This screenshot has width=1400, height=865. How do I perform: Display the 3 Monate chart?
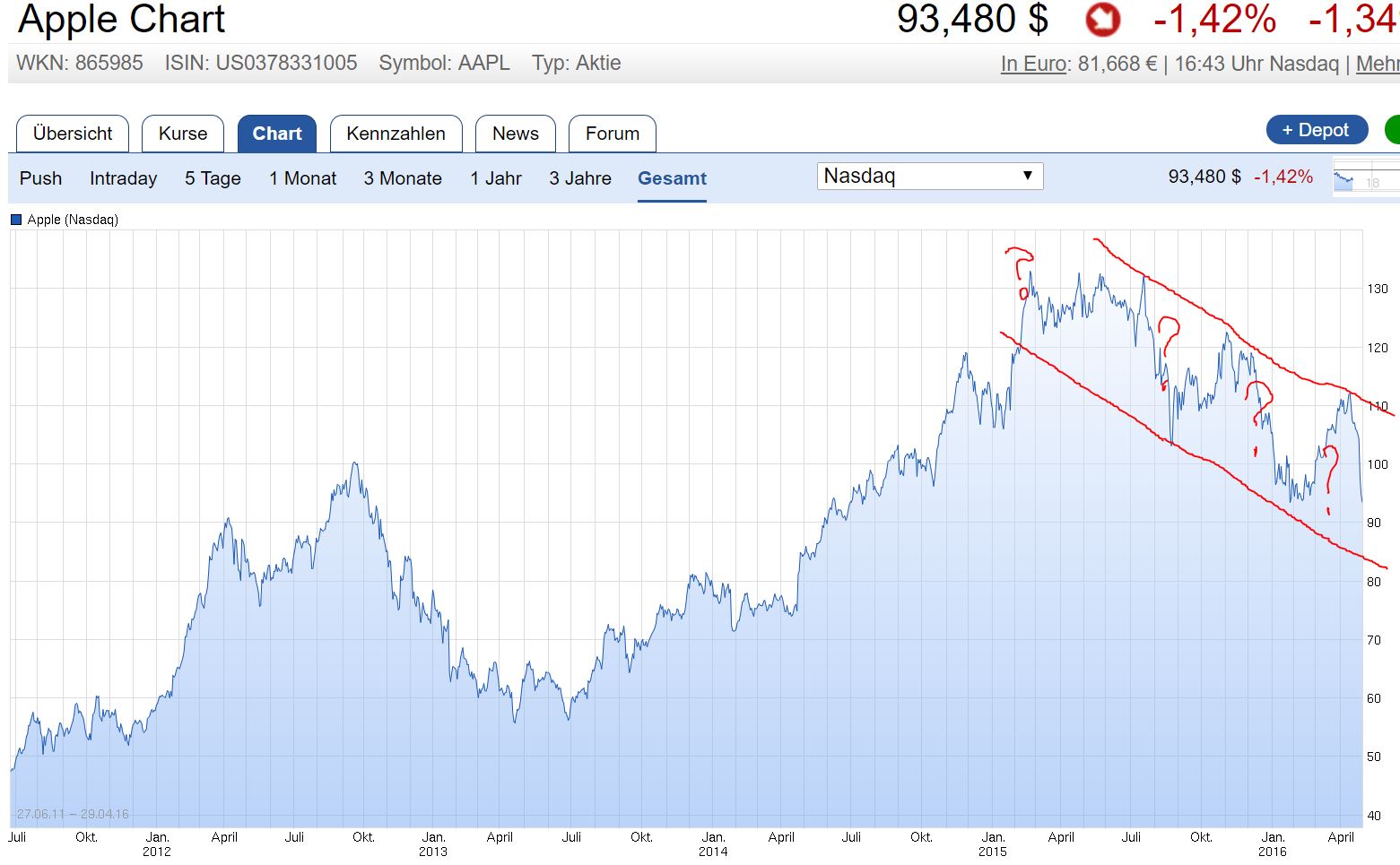403,178
